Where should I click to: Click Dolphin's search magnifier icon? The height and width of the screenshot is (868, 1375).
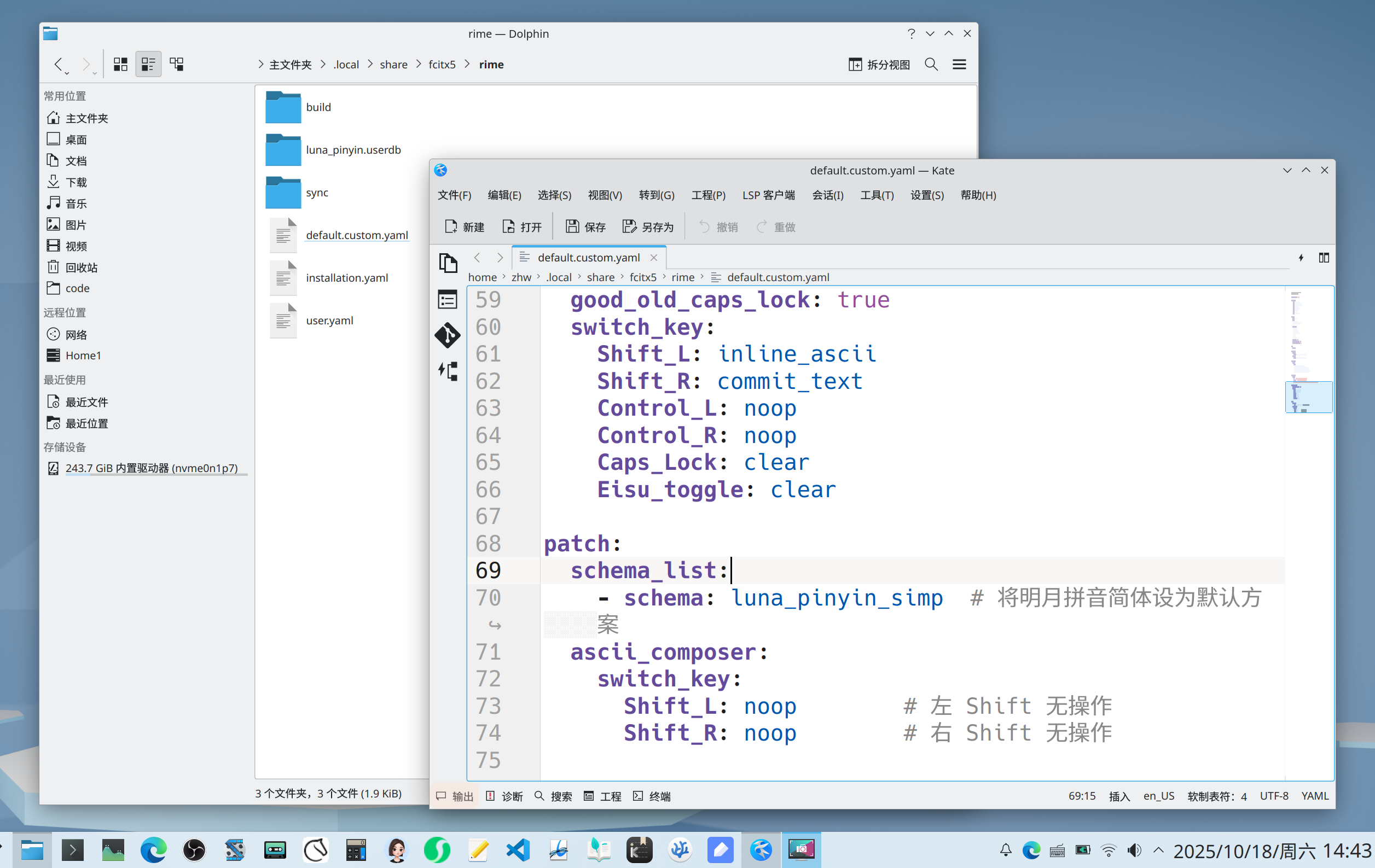coord(931,65)
